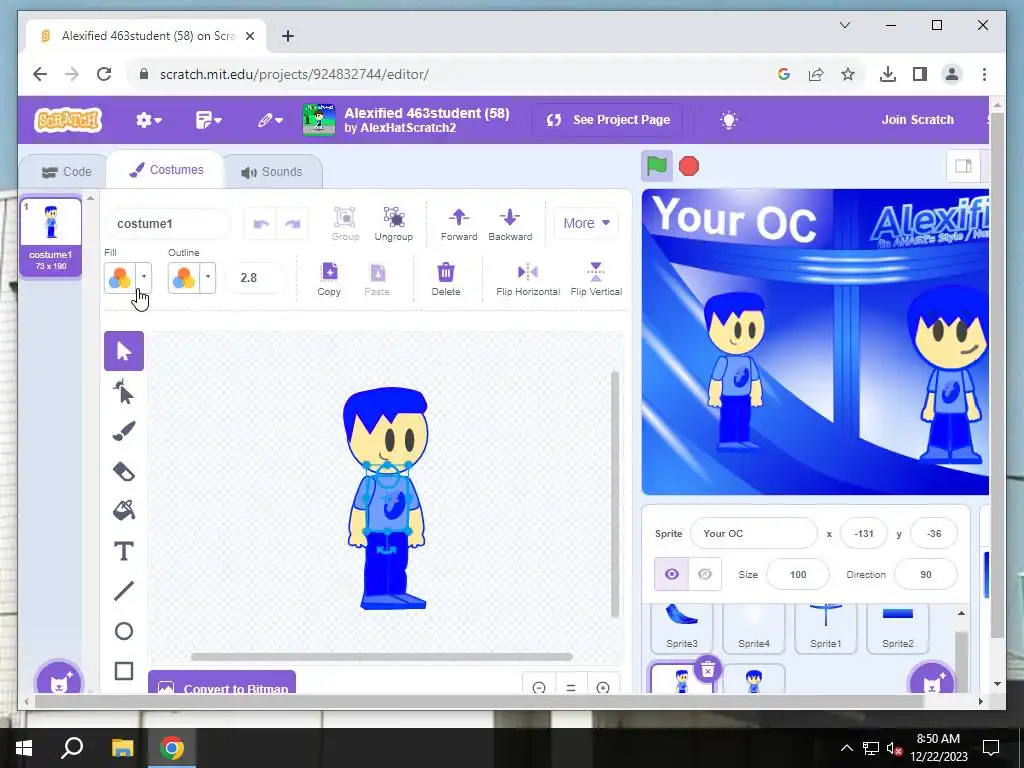Image resolution: width=1024 pixels, height=768 pixels.
Task: Click the Outline color swatch
Action: 184,277
